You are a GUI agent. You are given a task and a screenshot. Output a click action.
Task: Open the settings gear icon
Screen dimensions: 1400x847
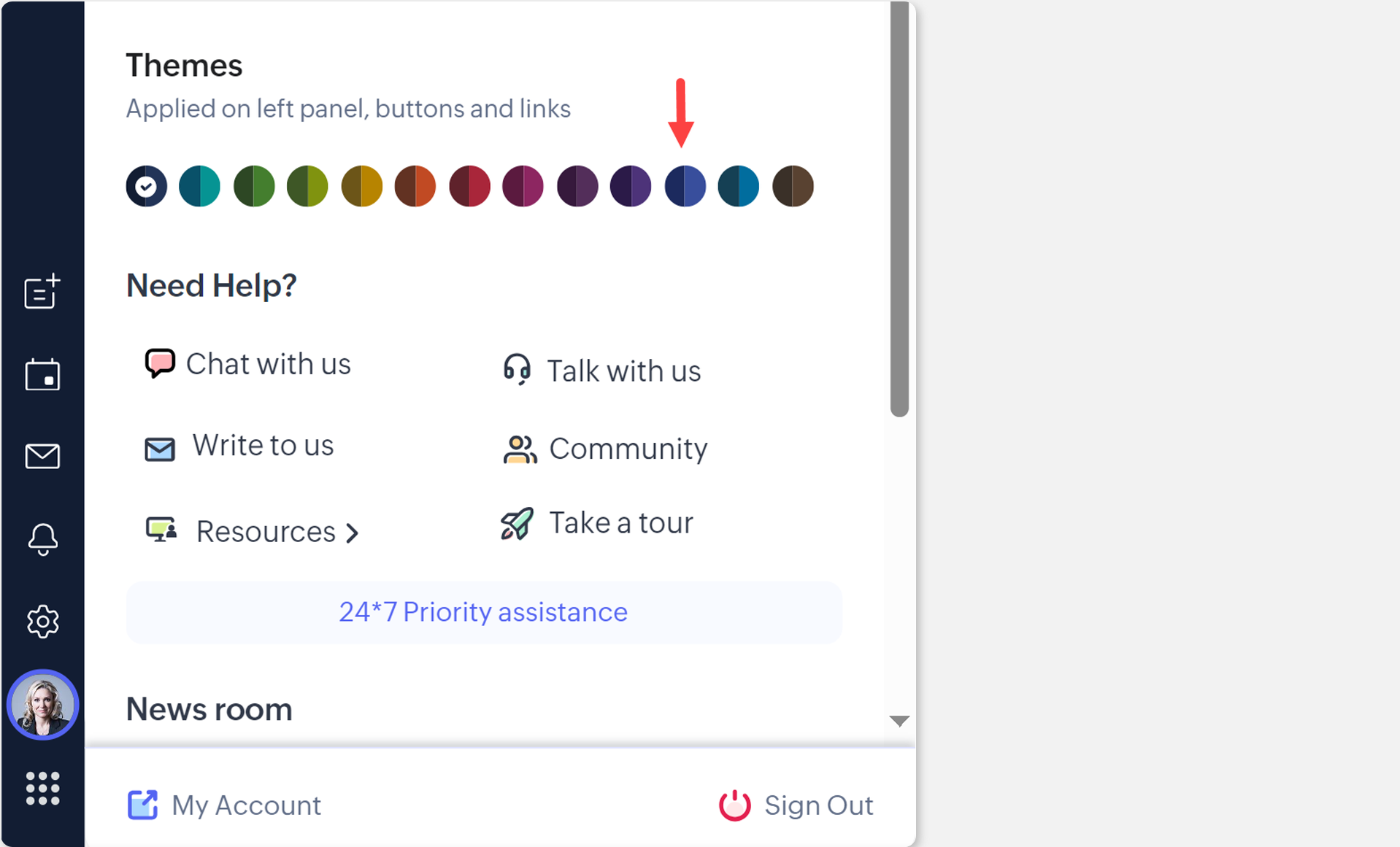(x=42, y=622)
